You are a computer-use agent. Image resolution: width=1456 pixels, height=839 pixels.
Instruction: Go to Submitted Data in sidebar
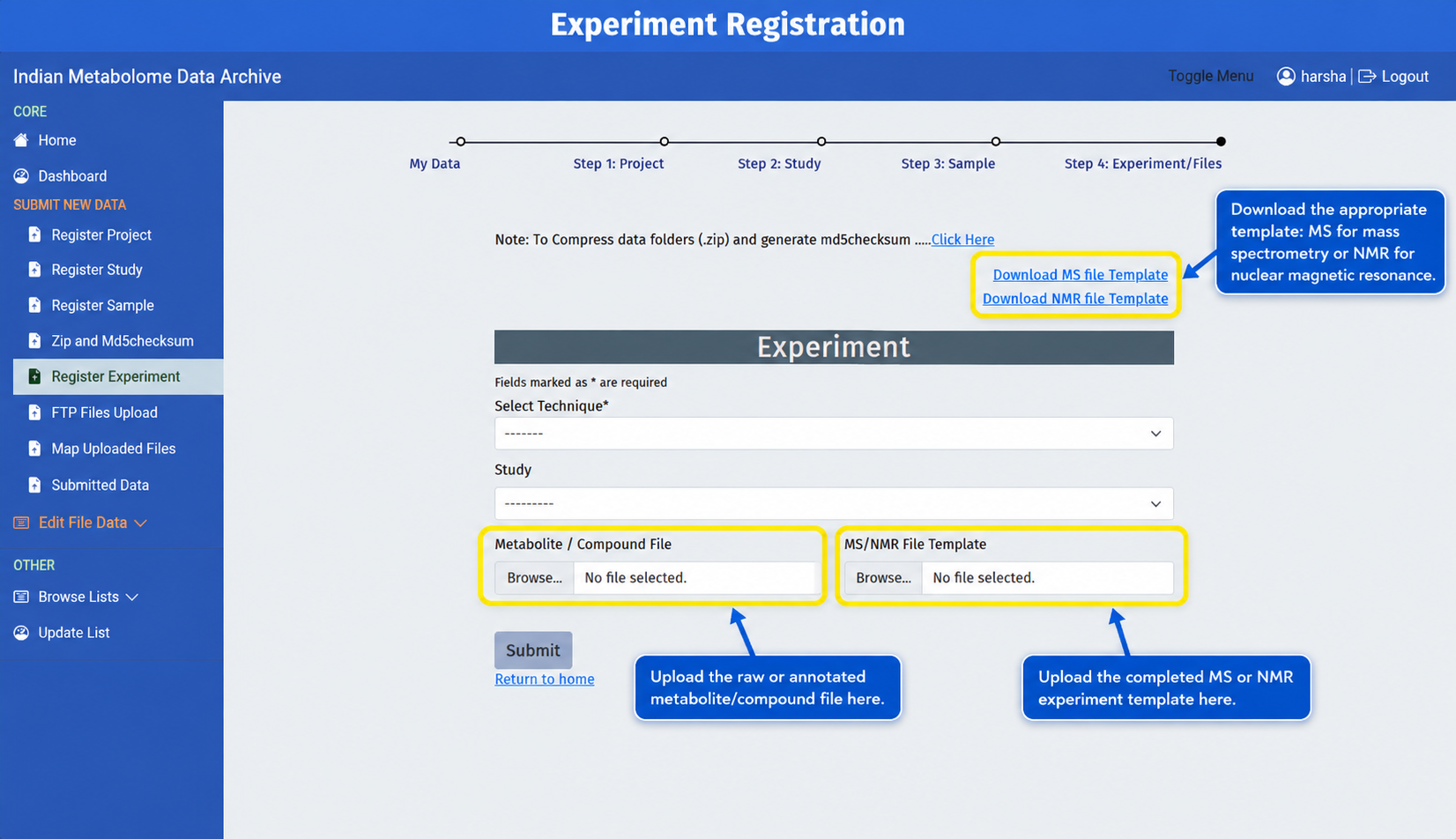(x=100, y=485)
